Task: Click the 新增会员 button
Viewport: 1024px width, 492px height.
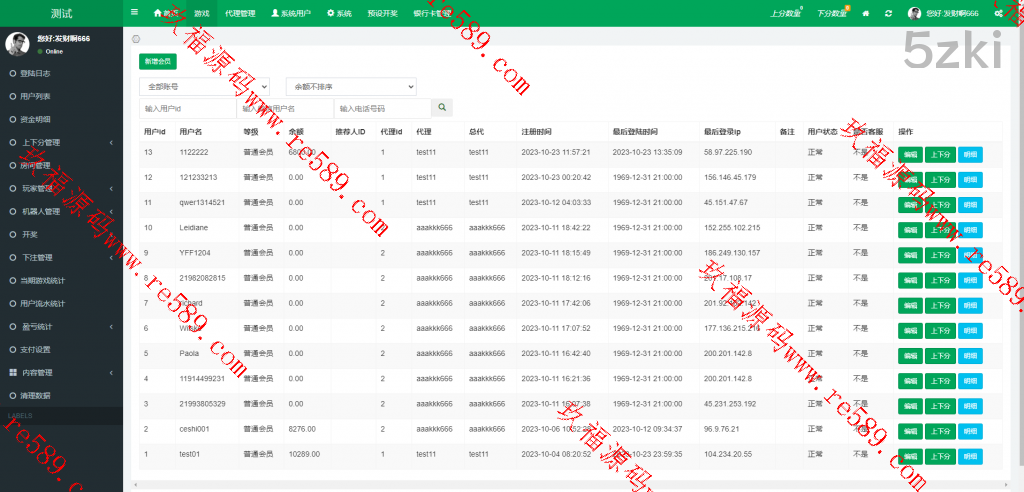Action: tap(158, 61)
